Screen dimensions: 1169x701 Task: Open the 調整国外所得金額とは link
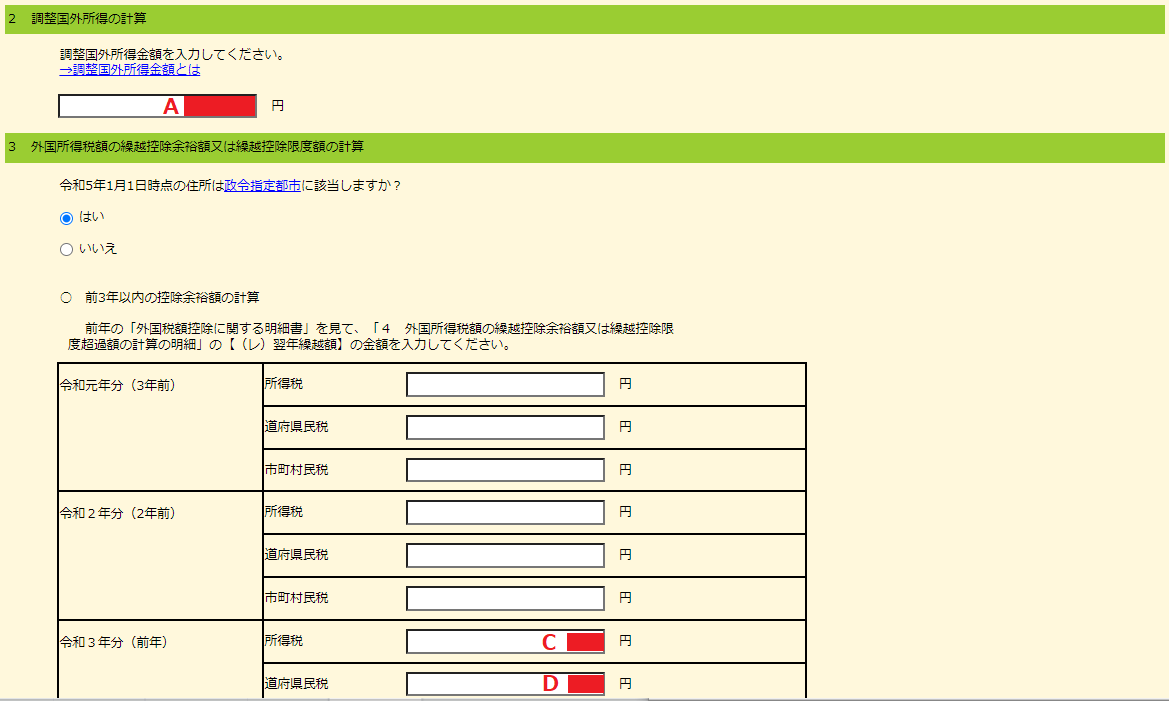pos(130,69)
